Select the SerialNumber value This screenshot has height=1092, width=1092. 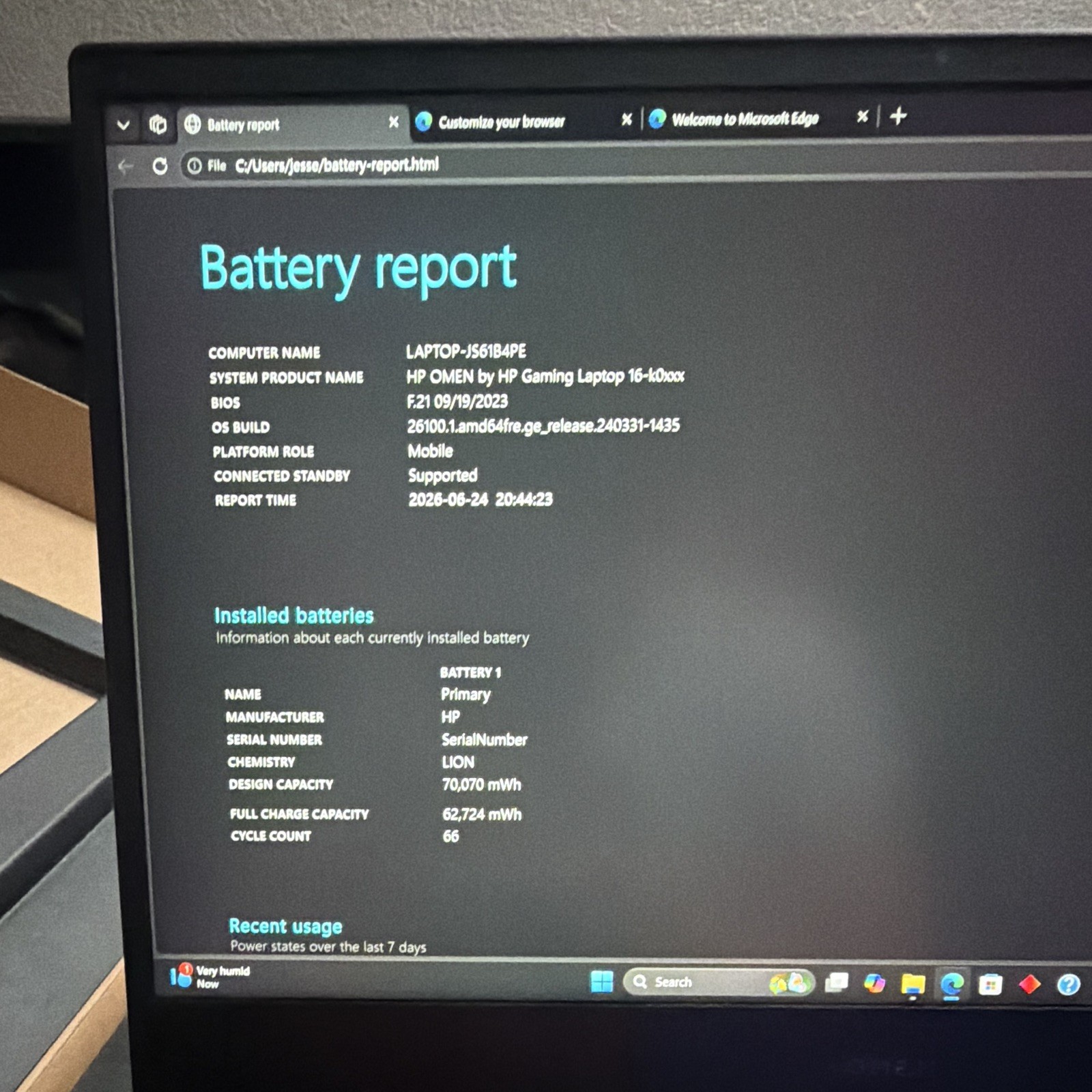[485, 740]
